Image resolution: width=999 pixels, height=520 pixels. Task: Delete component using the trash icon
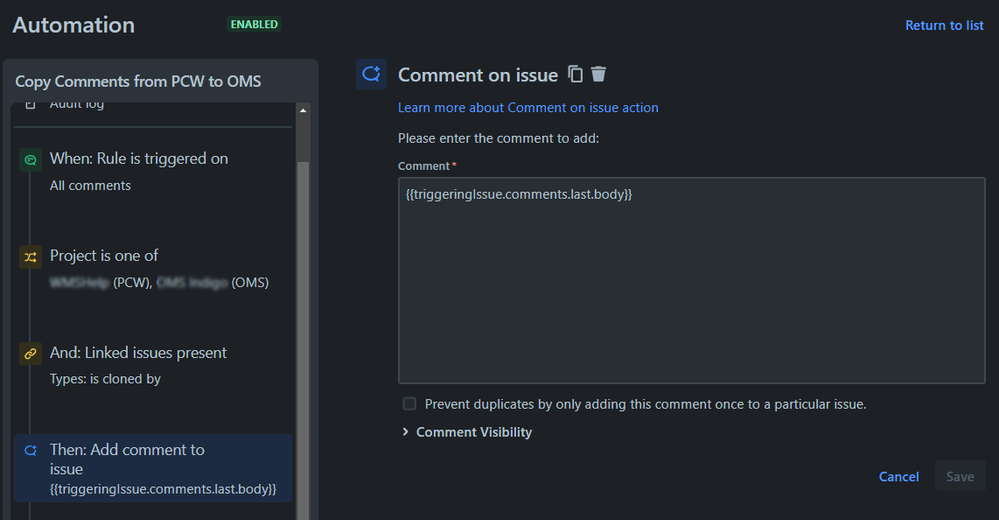(598, 75)
